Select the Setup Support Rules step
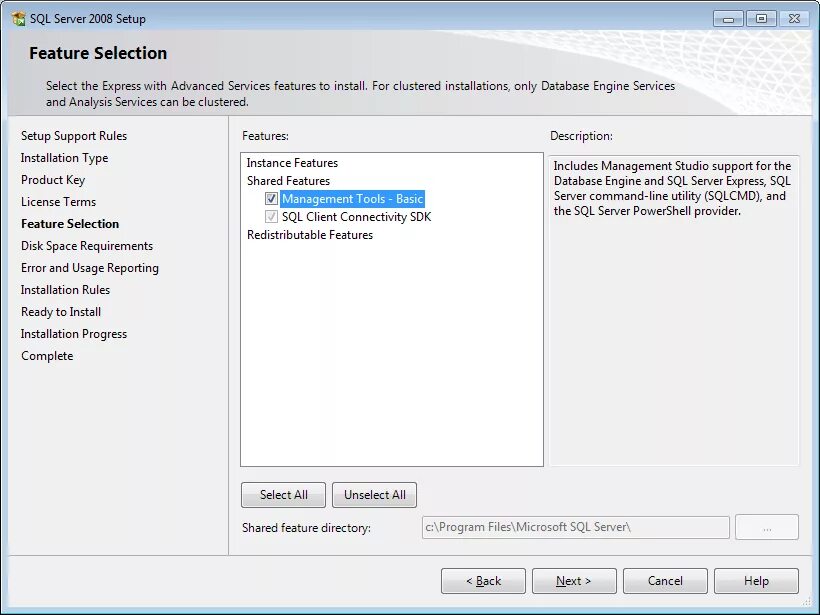820x615 pixels. point(73,135)
